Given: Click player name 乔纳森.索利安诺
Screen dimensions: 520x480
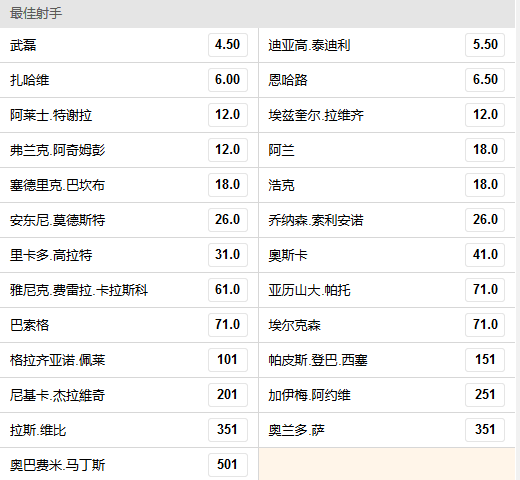Looking at the screenshot, I should 316,220.
